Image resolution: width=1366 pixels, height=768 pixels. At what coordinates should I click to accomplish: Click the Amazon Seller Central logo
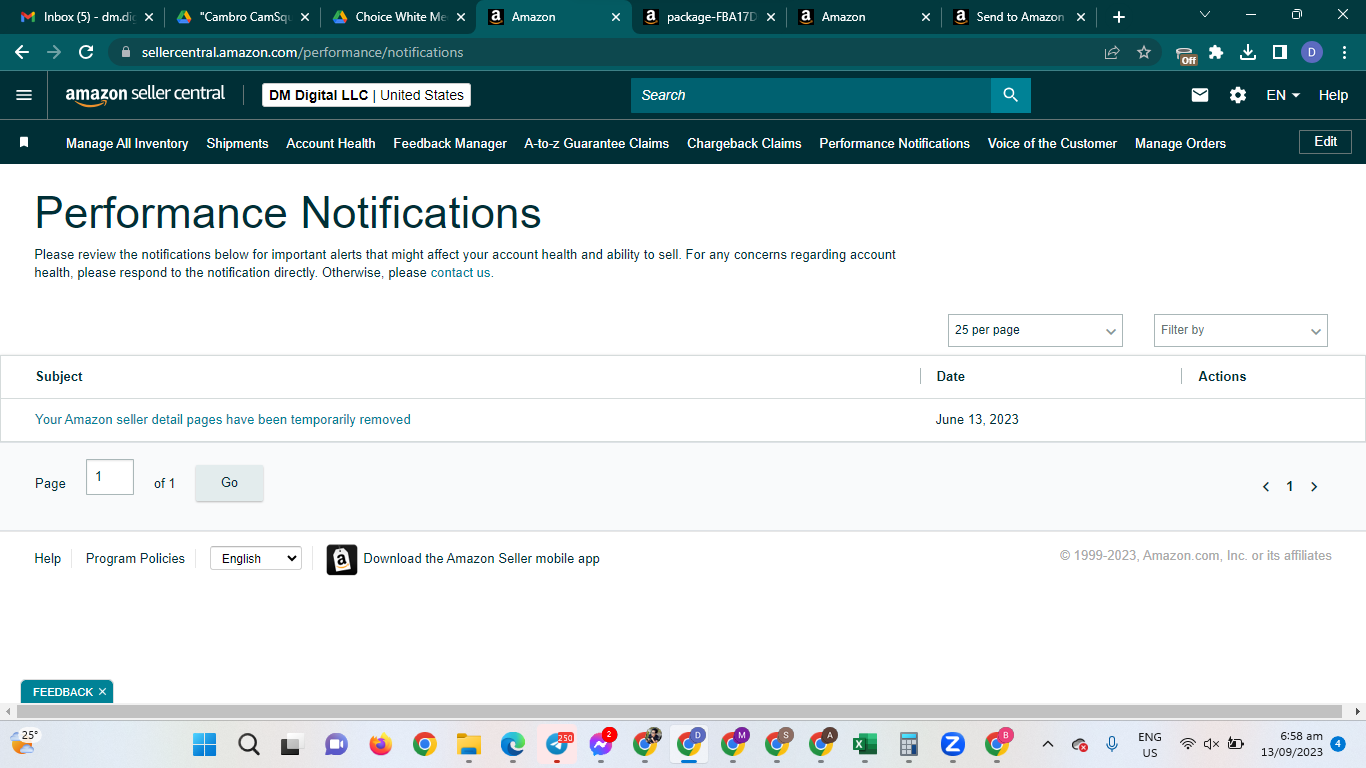pos(145,95)
